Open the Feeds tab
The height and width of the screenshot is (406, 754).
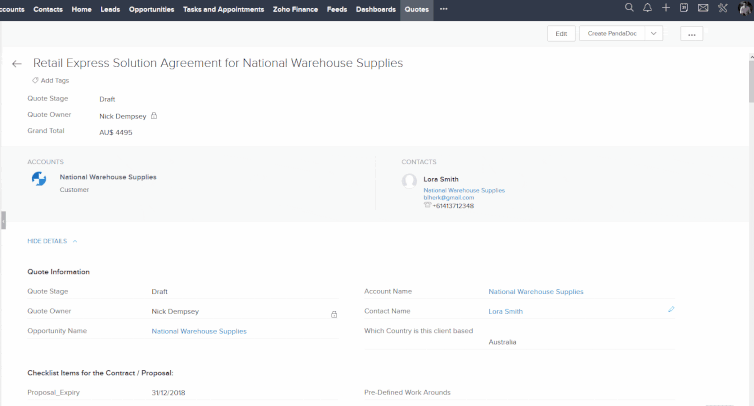click(337, 9)
